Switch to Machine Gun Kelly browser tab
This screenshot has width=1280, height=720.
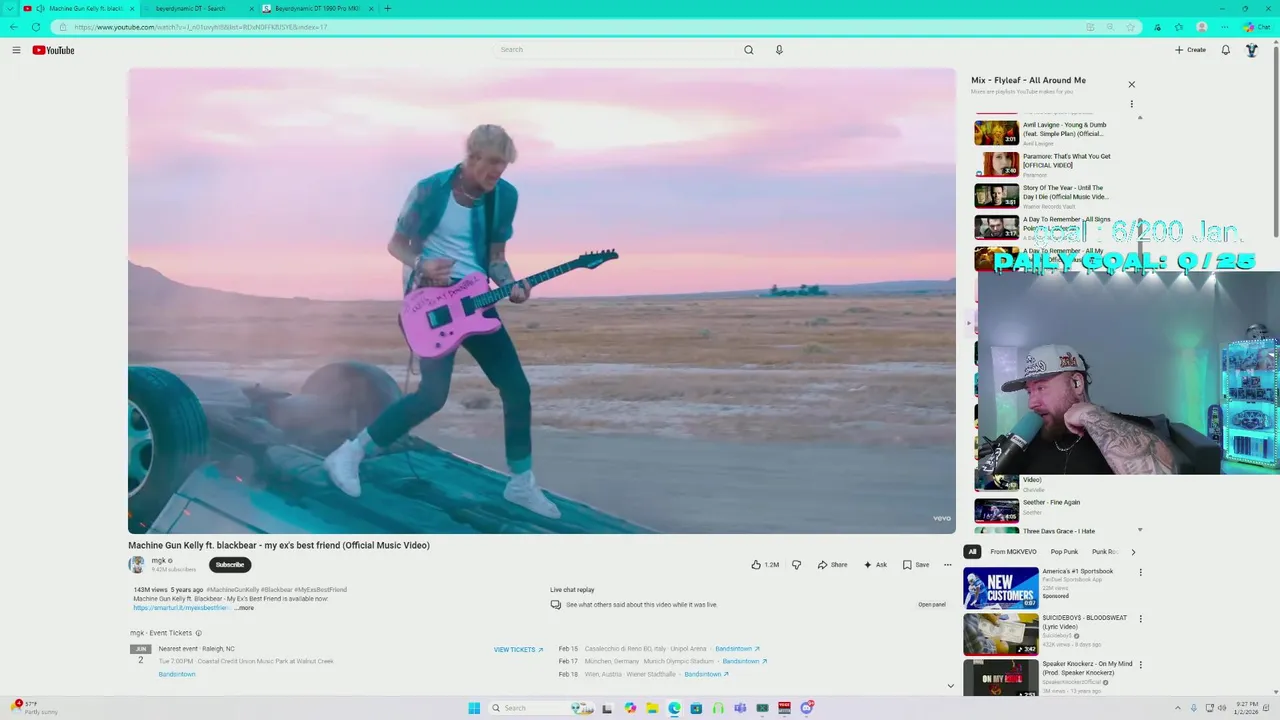tap(78, 8)
